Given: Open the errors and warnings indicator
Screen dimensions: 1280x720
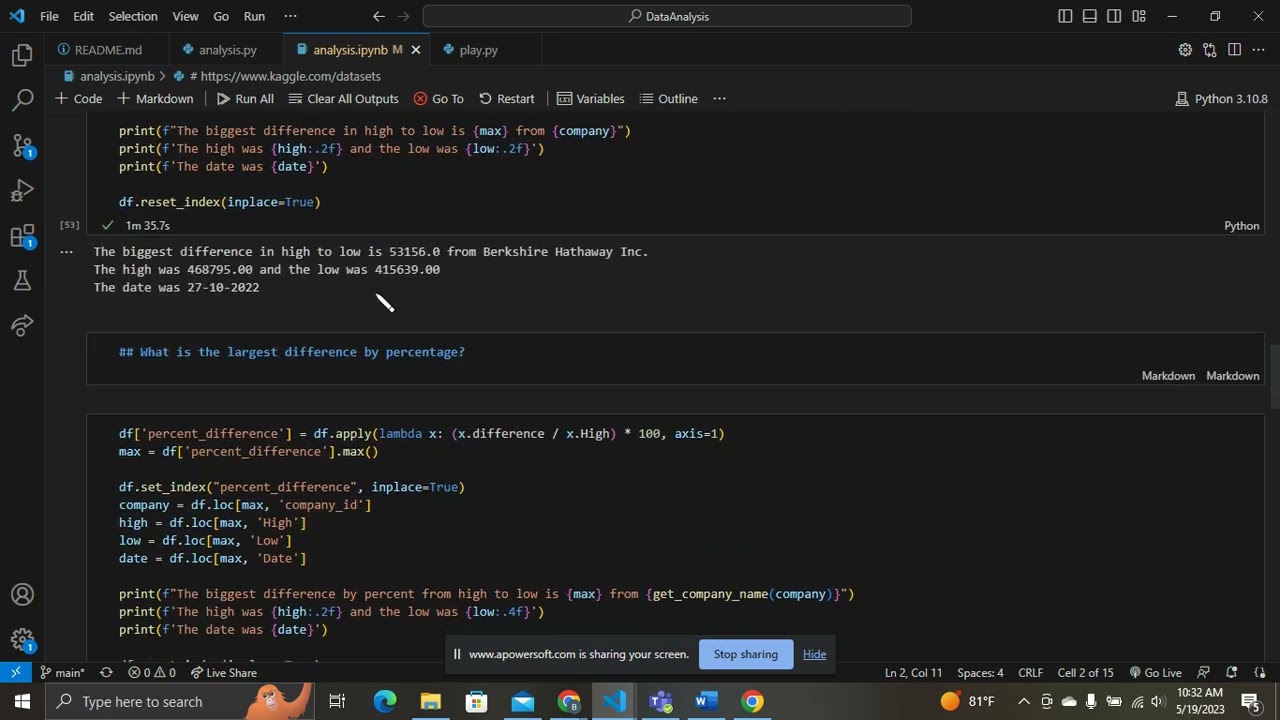Looking at the screenshot, I should tap(152, 673).
